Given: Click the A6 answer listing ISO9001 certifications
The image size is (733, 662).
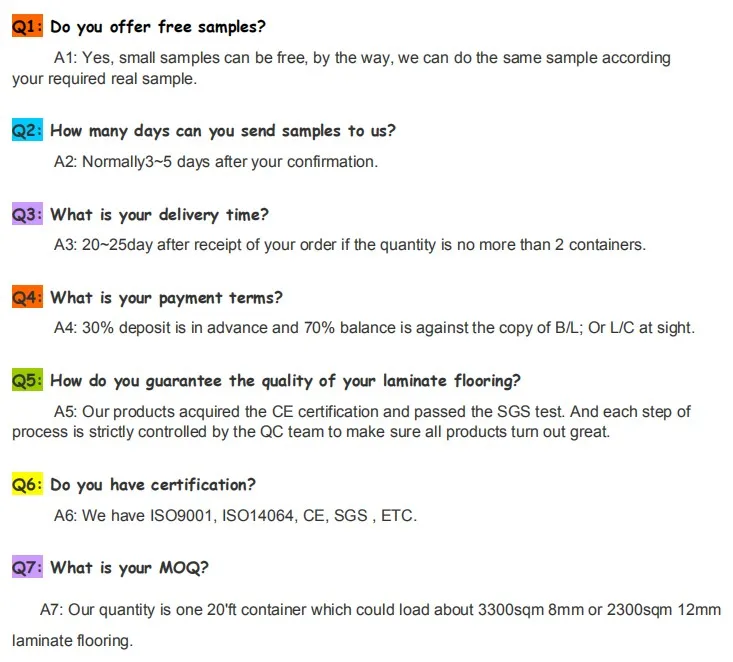Looking at the screenshot, I should coord(234,516).
